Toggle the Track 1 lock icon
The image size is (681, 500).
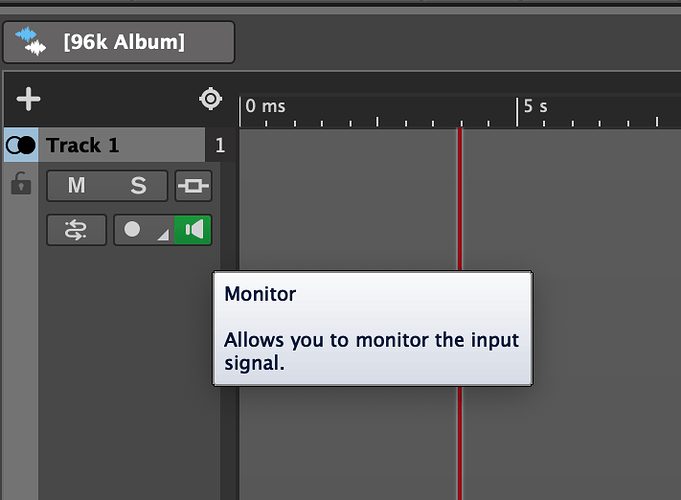20,184
